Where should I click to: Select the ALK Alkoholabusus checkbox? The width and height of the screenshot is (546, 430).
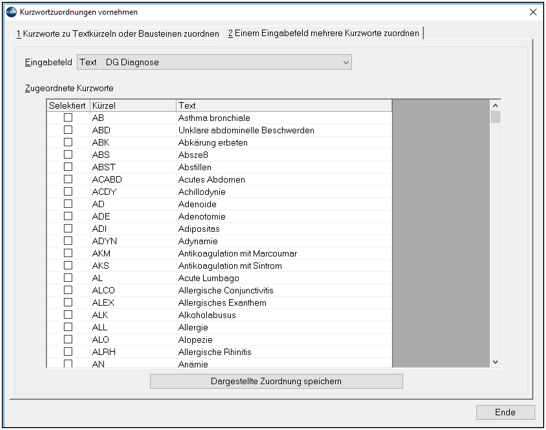click(x=68, y=314)
